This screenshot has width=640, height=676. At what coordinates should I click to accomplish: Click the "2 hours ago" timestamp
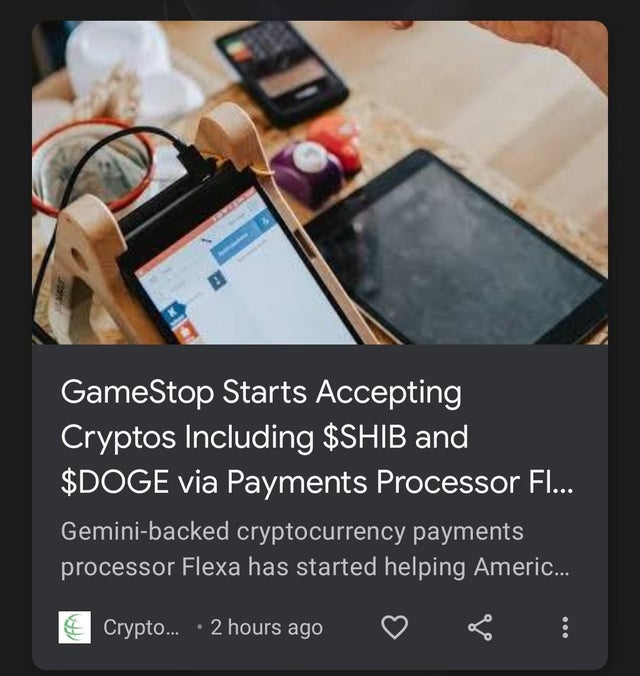[267, 628]
